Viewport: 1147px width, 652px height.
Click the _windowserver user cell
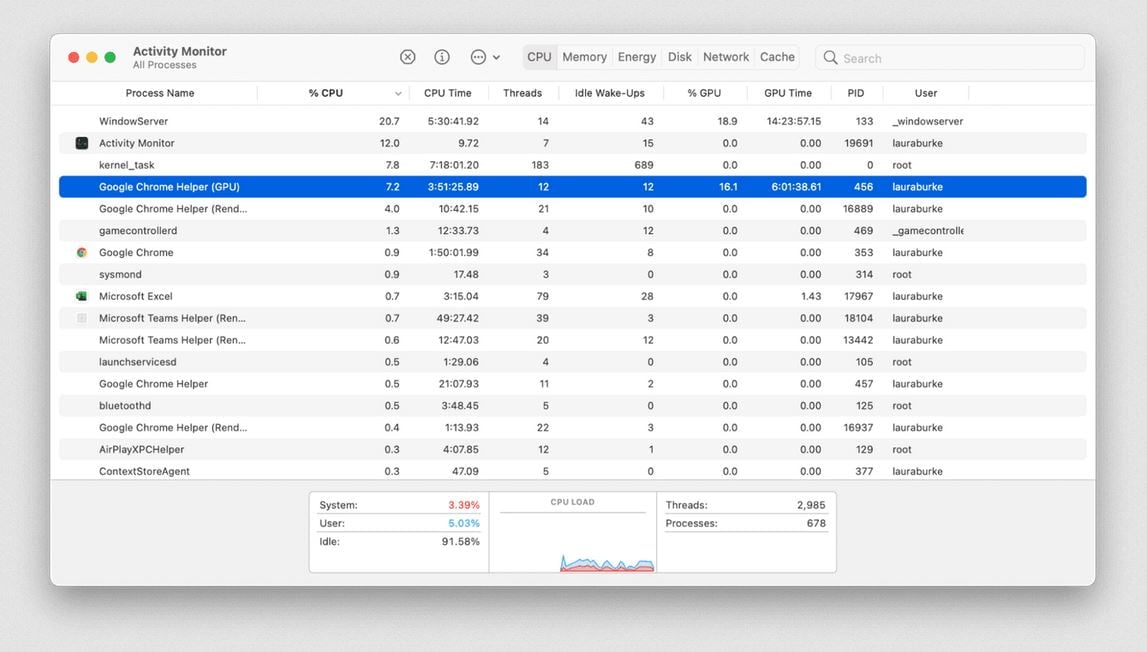point(928,121)
